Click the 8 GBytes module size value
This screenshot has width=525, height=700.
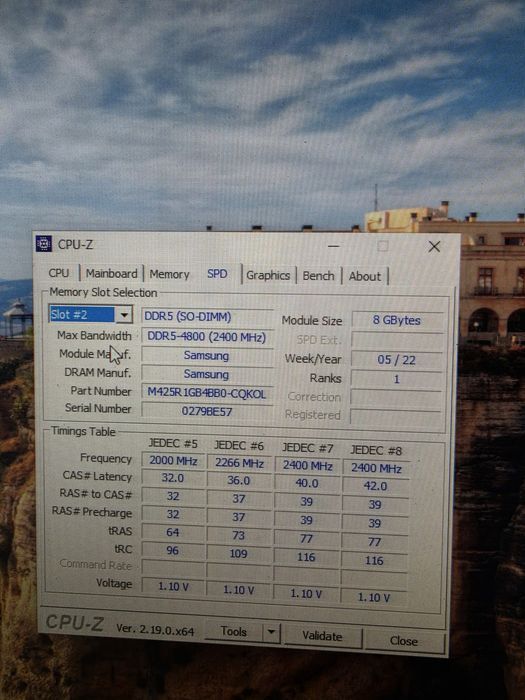tap(397, 320)
